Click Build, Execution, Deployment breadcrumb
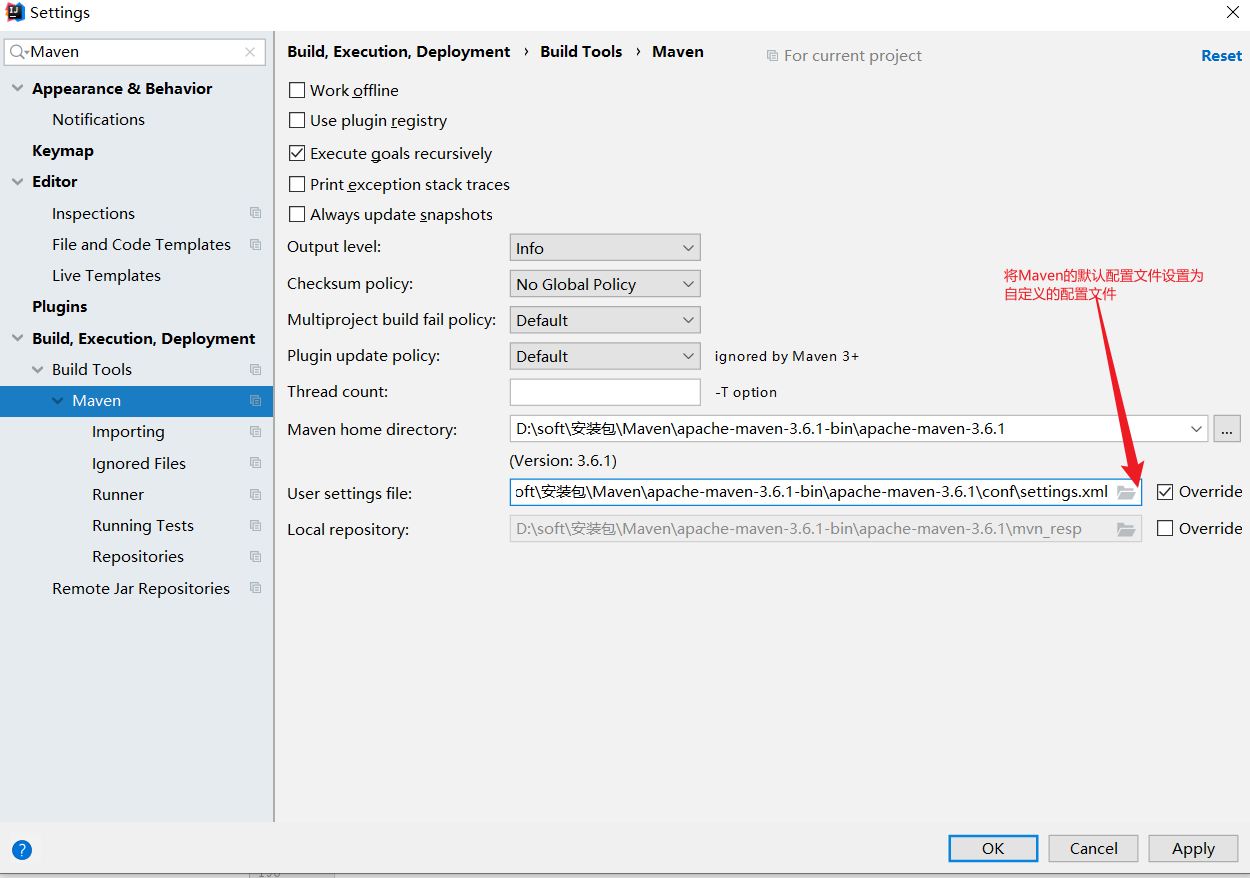1250x878 pixels. pyautogui.click(x=398, y=51)
